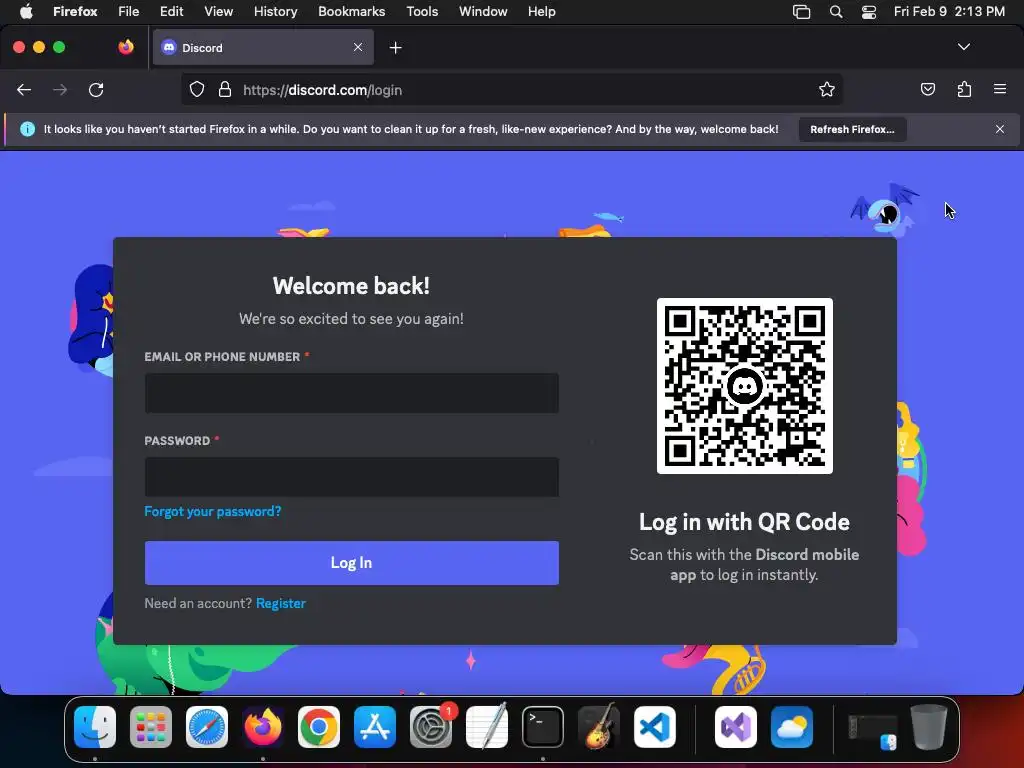Open Finder from the Dock

coord(95,727)
